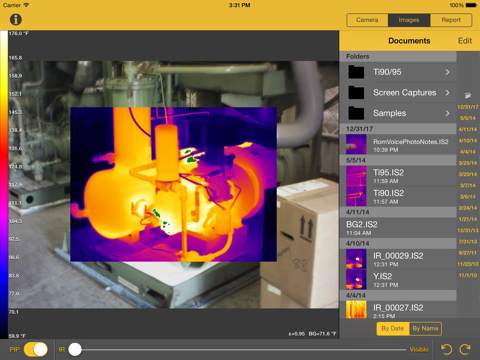
Task: Set blend to Visible label
Action: [x=419, y=349]
